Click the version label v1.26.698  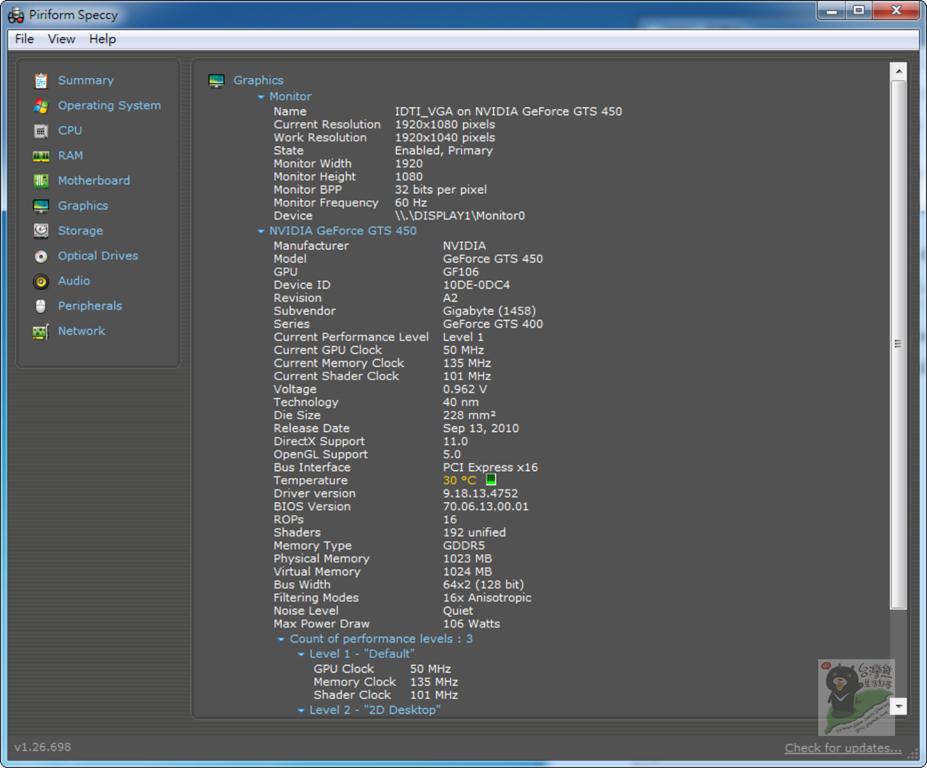(x=43, y=747)
